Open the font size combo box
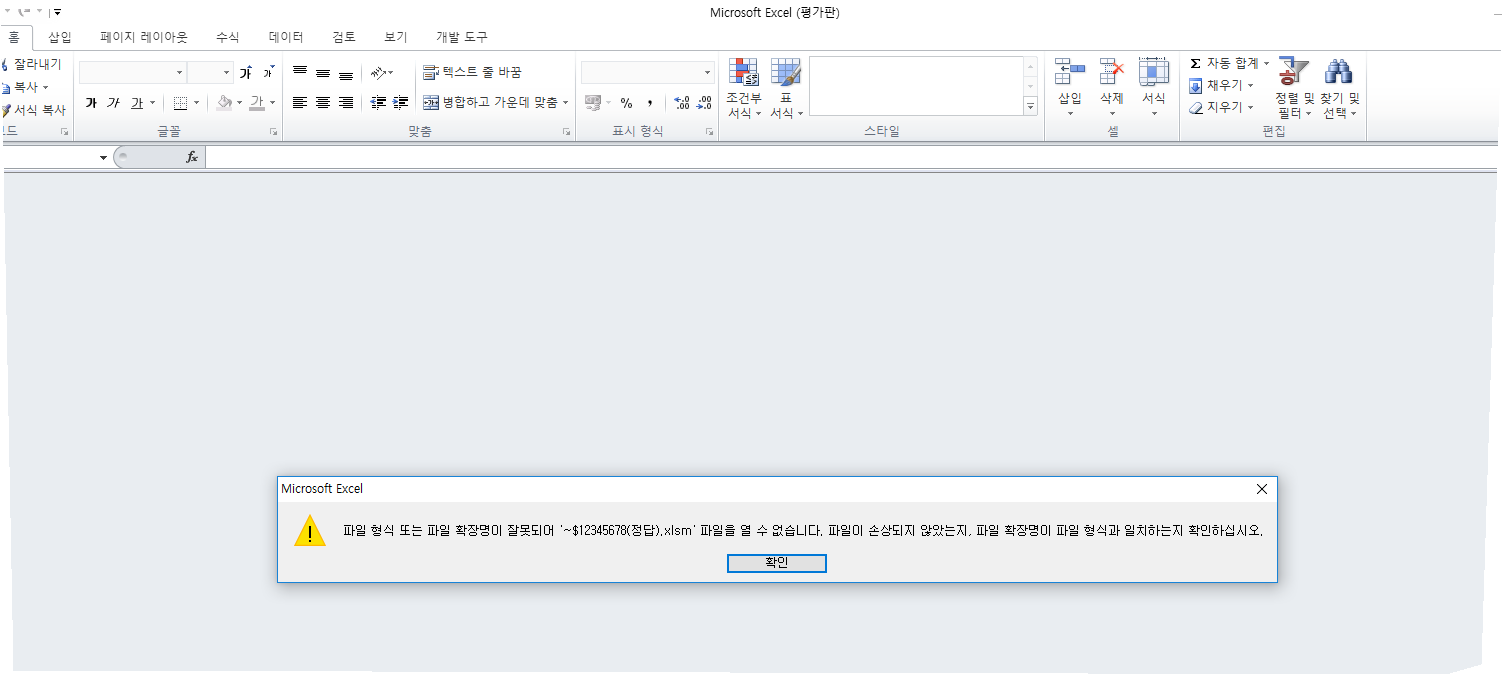Image resolution: width=1503 pixels, height=675 pixels. [210, 72]
